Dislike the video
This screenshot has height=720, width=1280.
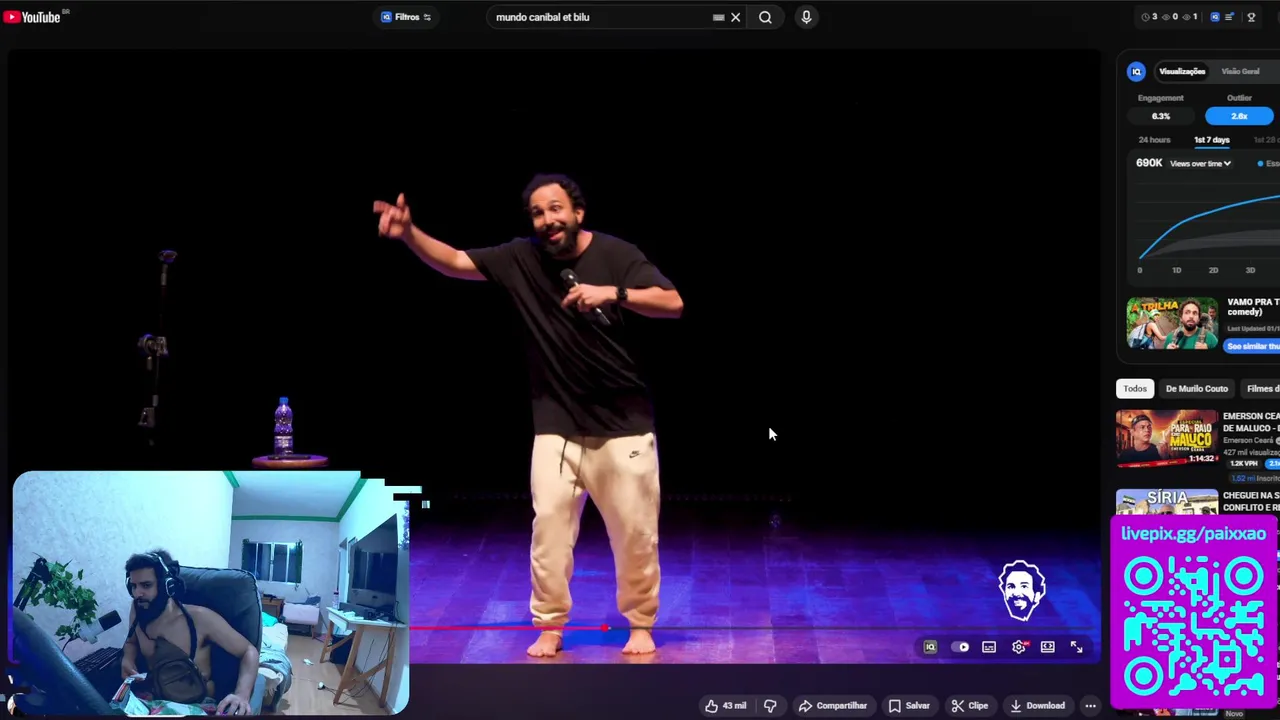pos(770,706)
